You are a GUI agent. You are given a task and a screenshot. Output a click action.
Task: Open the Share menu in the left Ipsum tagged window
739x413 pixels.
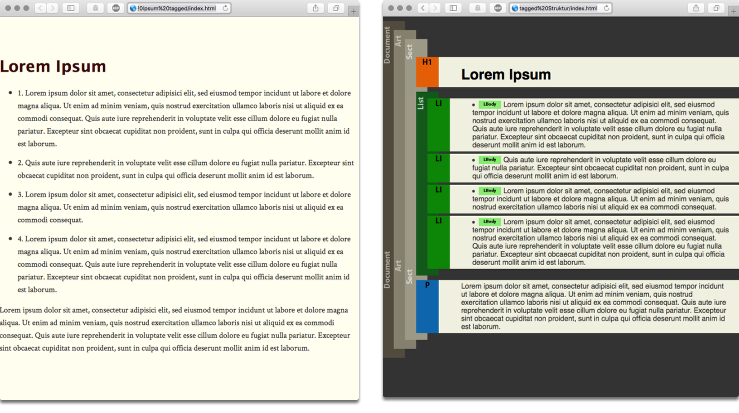point(315,8)
